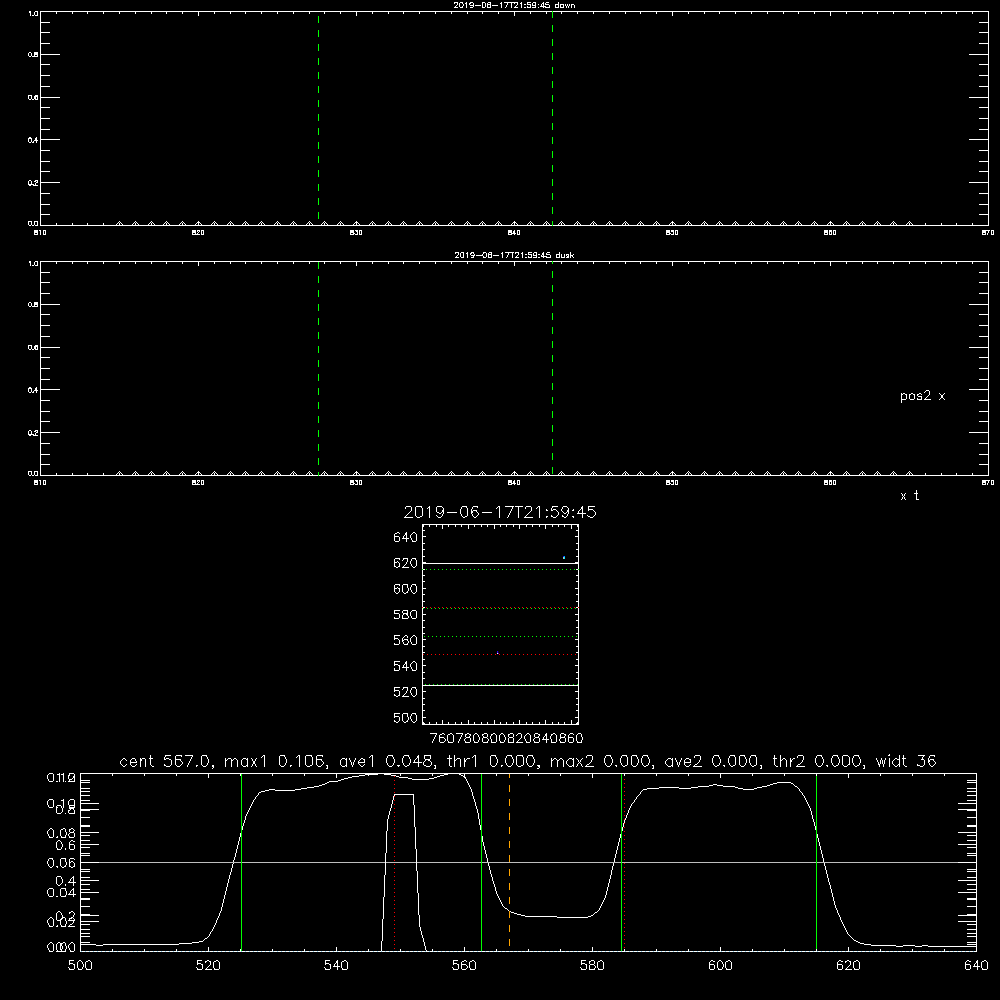This screenshot has width=1000, height=1000.
Task: Click the green vertical line near 615 in bottom plot
Action: [x=816, y=861]
